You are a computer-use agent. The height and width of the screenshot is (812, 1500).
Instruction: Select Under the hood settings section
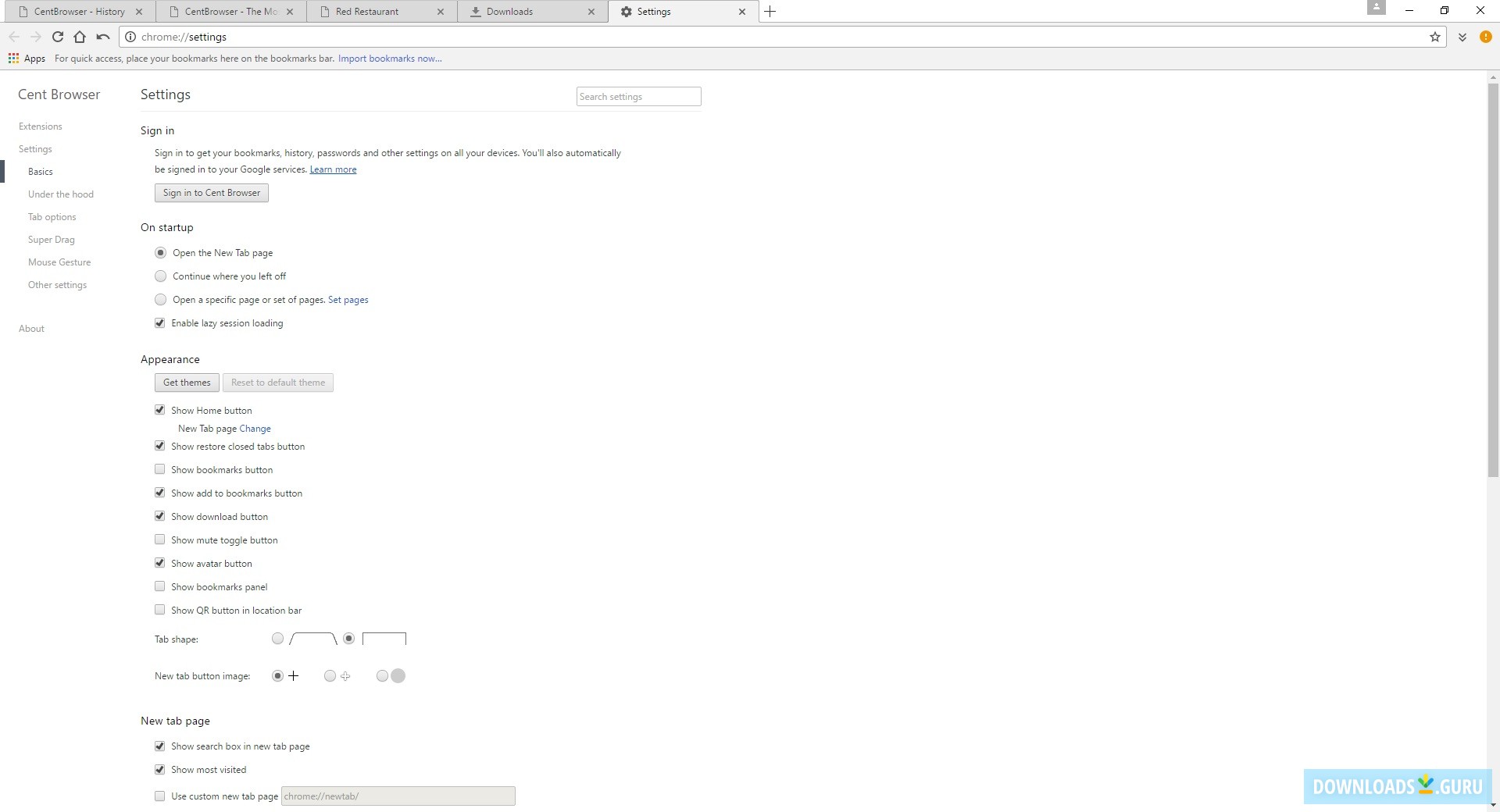[x=61, y=194]
